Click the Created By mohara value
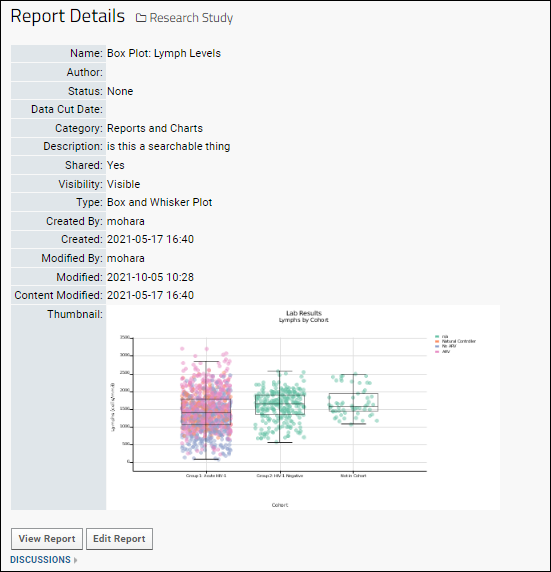This screenshot has width=551, height=572. (x=126, y=221)
